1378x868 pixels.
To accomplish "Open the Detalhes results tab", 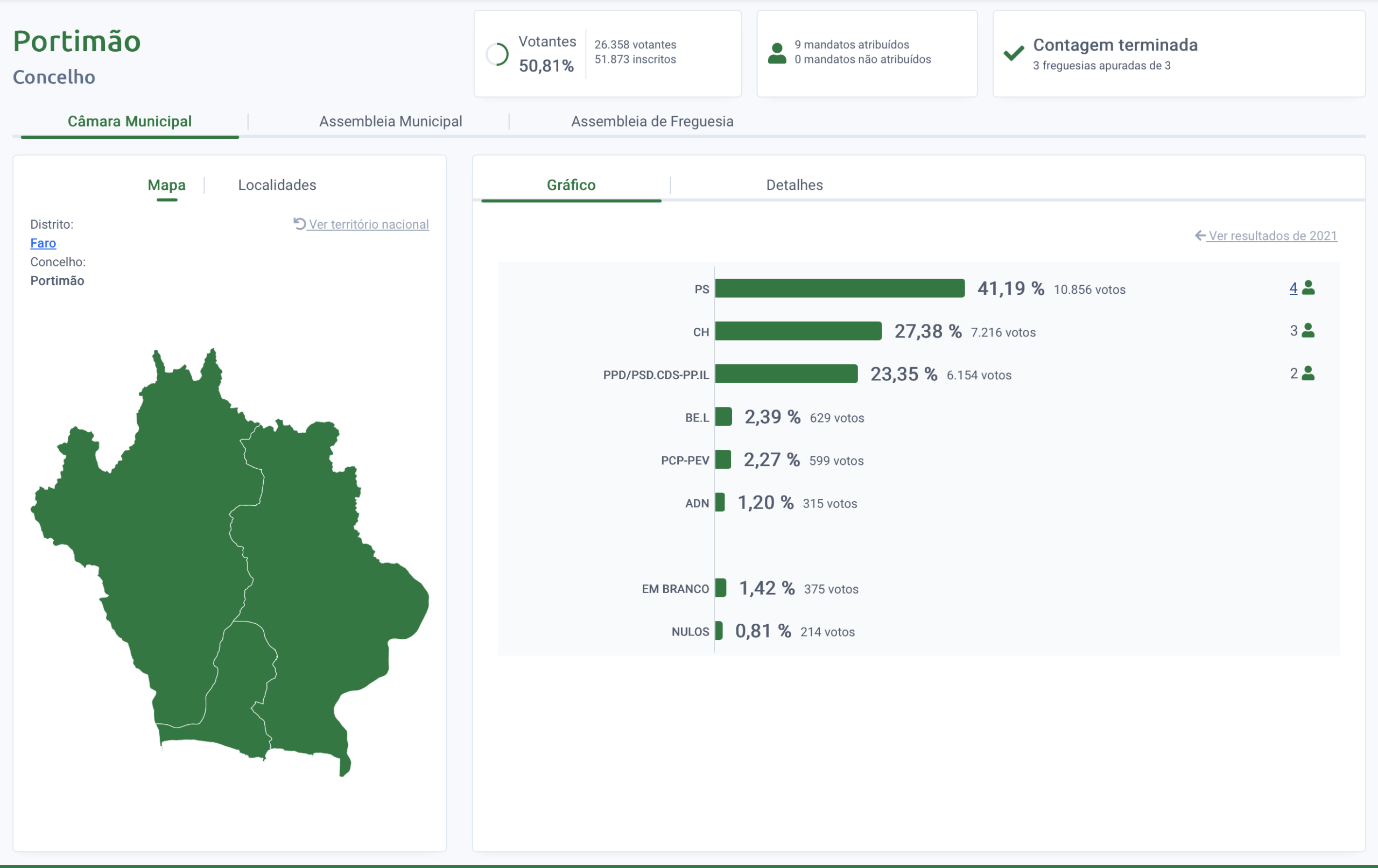I will [794, 185].
